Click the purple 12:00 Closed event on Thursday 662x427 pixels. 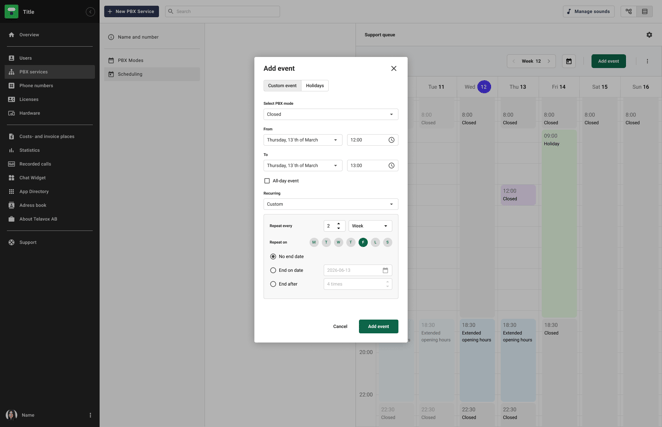pos(518,195)
